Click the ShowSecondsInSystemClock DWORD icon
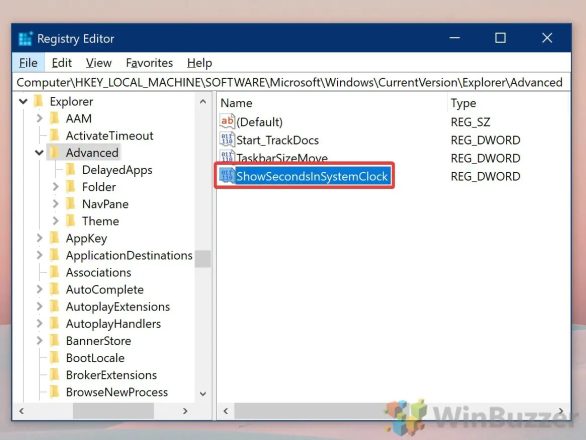Screen dimensions: 586x440 227,176
